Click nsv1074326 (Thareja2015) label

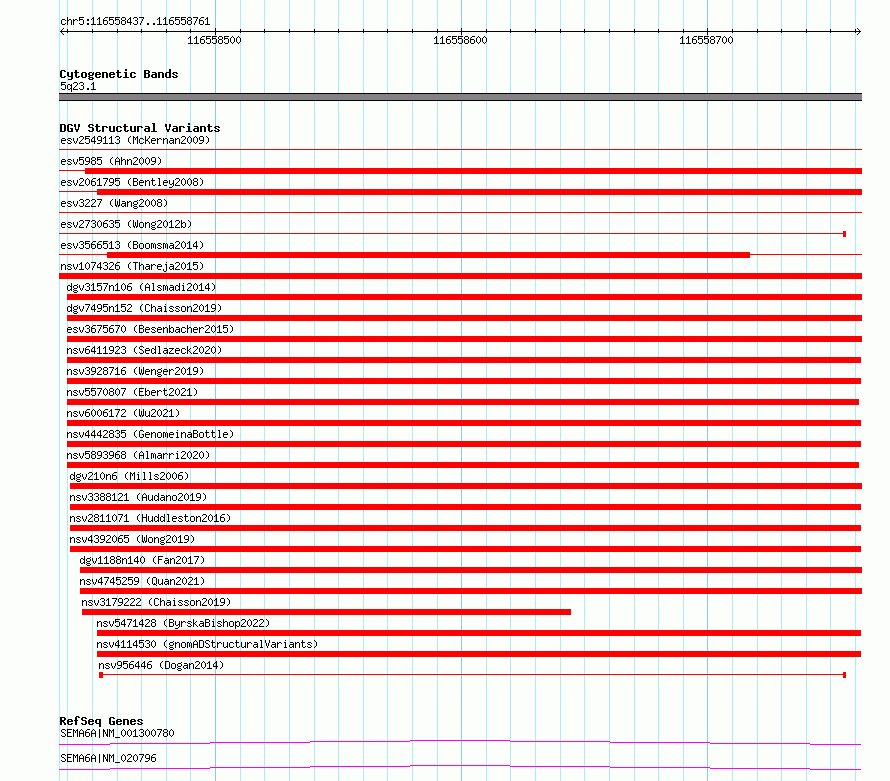coord(132,266)
